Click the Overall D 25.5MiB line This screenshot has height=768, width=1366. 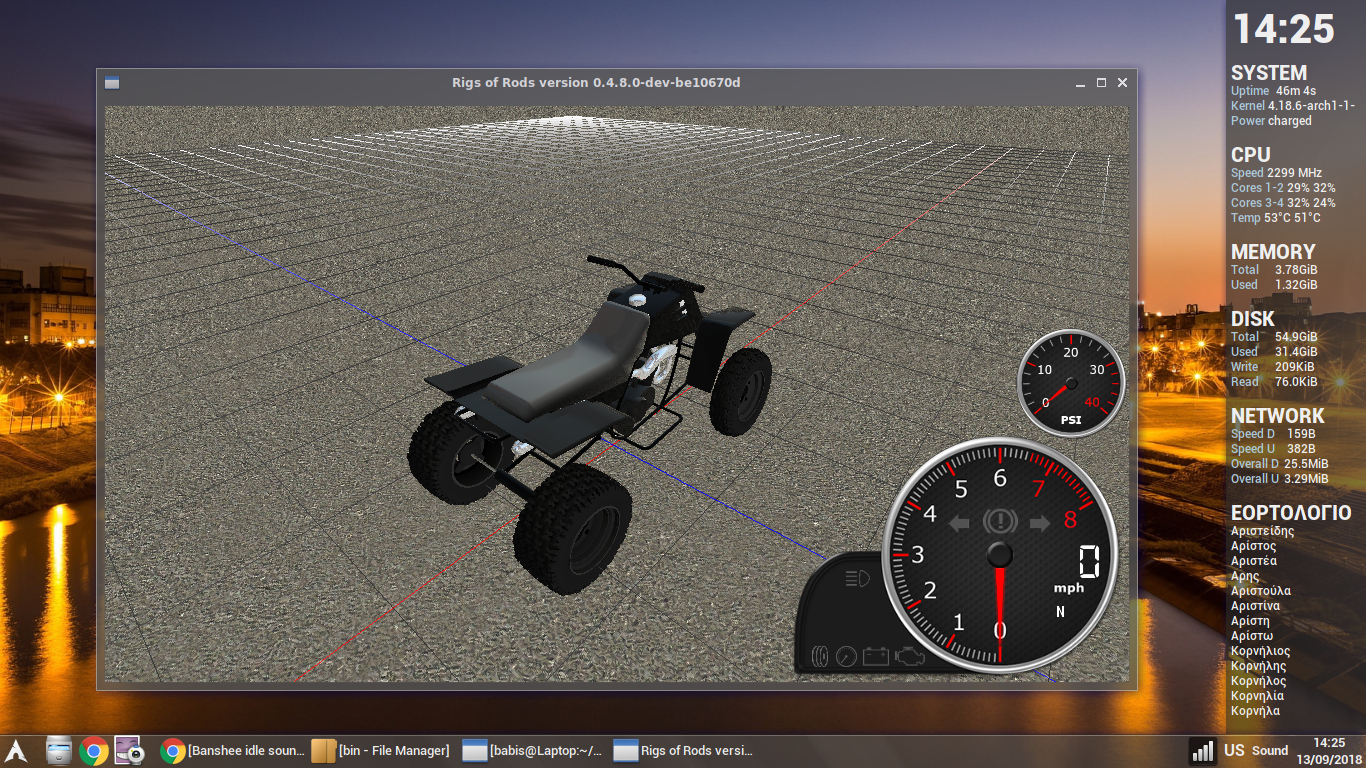point(1280,464)
